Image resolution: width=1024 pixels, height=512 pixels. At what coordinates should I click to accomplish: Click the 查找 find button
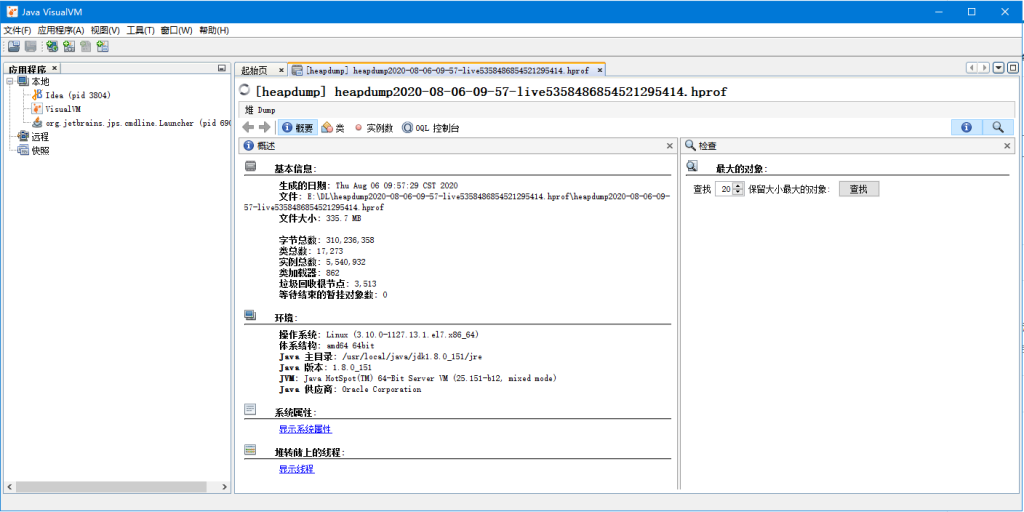tap(859, 189)
